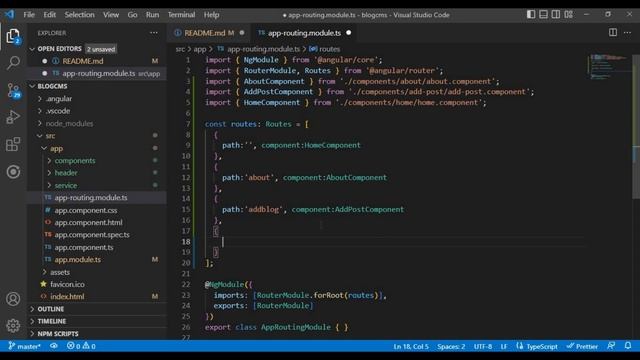640x360 pixels.
Task: Toggle the secondary side bar layout icon
Action: pos(556,14)
